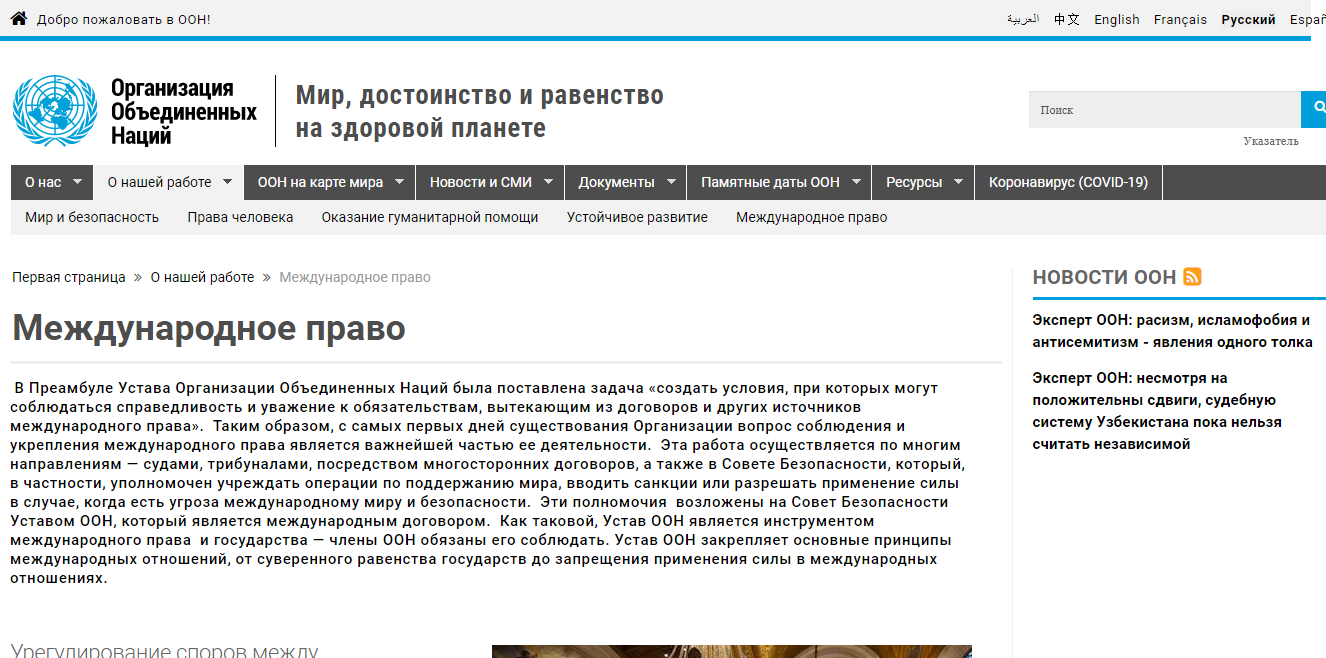Click the «Указатель» link under search
The image size is (1326, 658).
tap(1271, 141)
